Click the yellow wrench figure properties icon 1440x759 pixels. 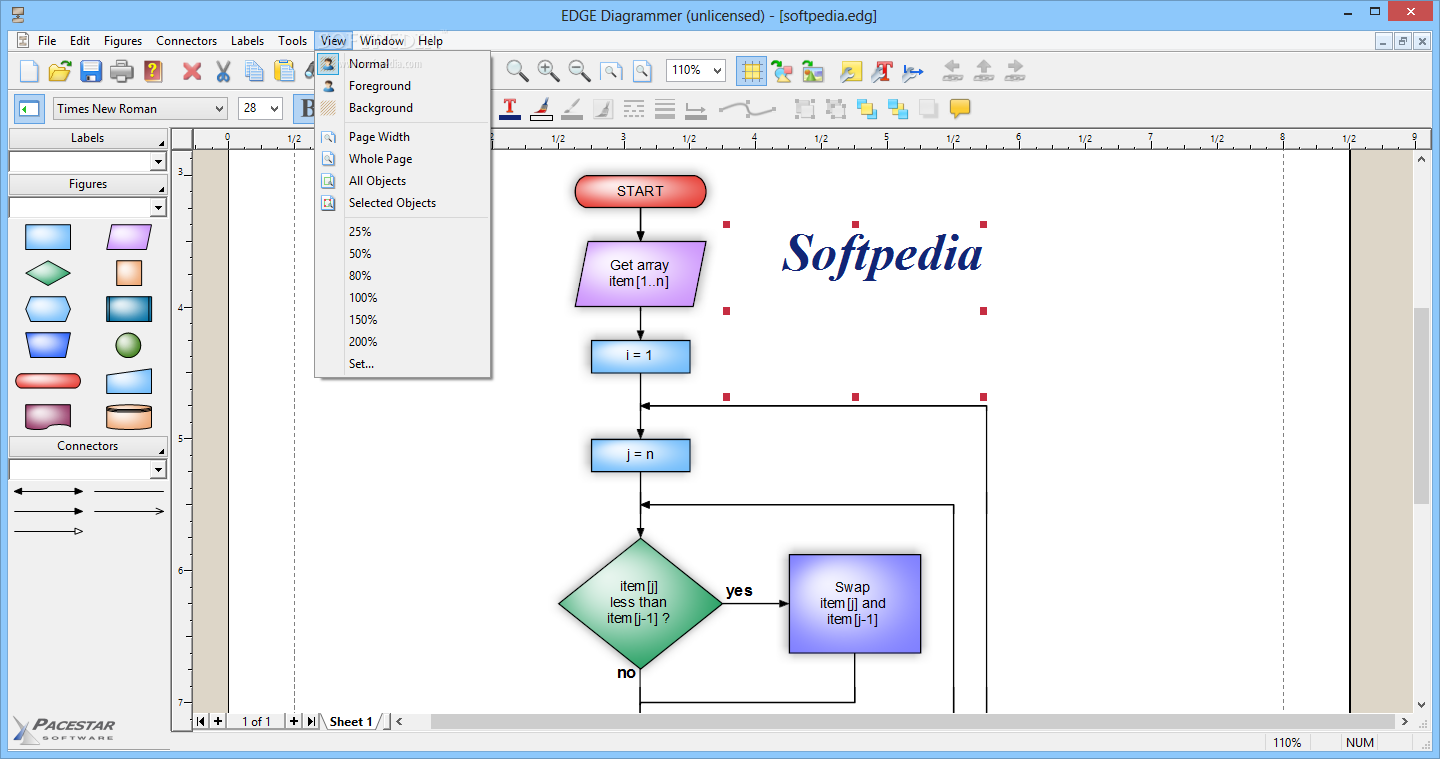pyautogui.click(x=851, y=71)
